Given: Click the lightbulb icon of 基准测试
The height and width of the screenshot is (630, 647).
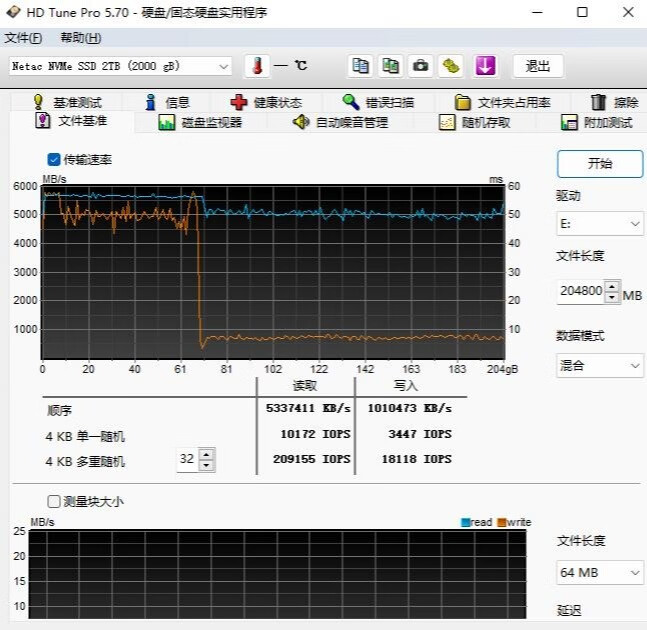Looking at the screenshot, I should click(x=38, y=102).
